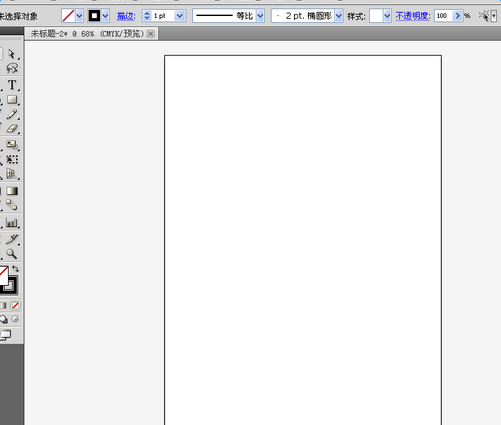Image resolution: width=501 pixels, height=425 pixels.
Task: Set paint to None with red slash button
Action: pos(15,305)
